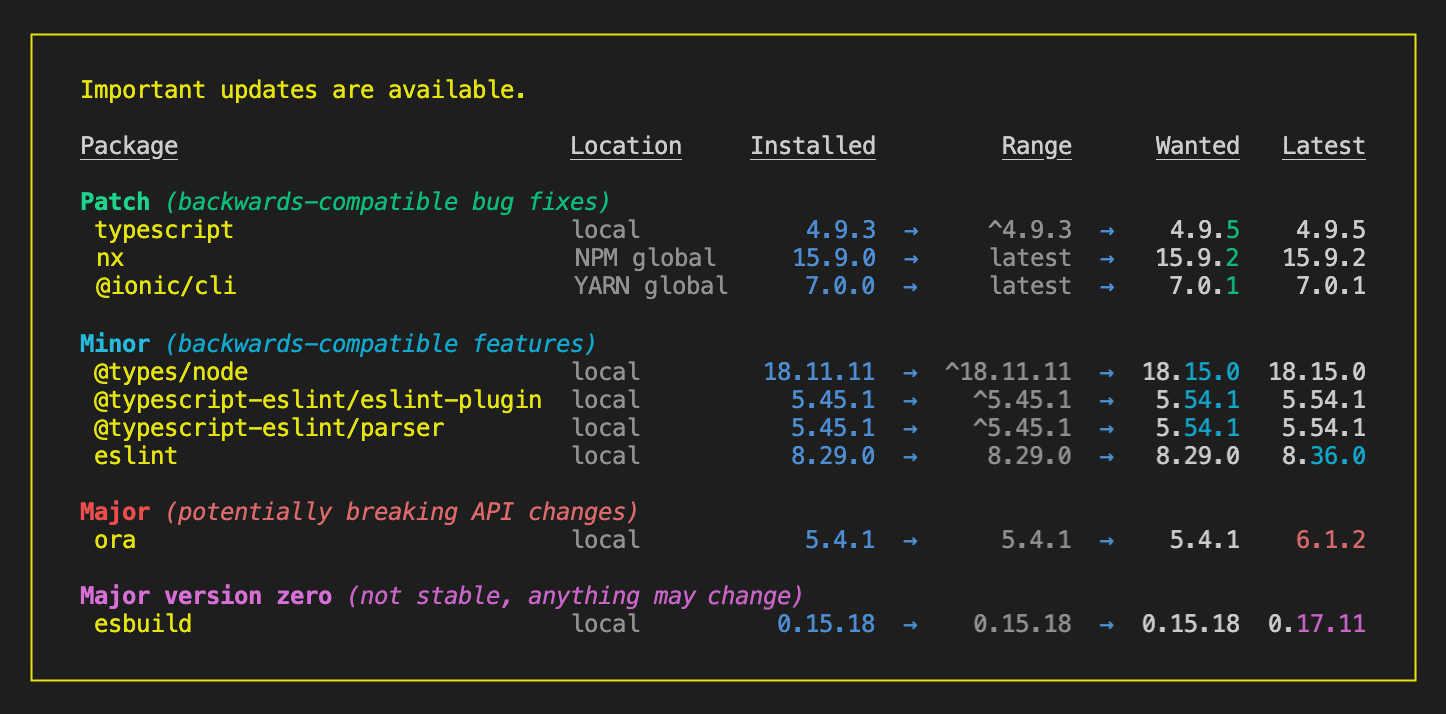Select the @typescript-eslint/parser package
The height and width of the screenshot is (714, 1446).
[270, 427]
